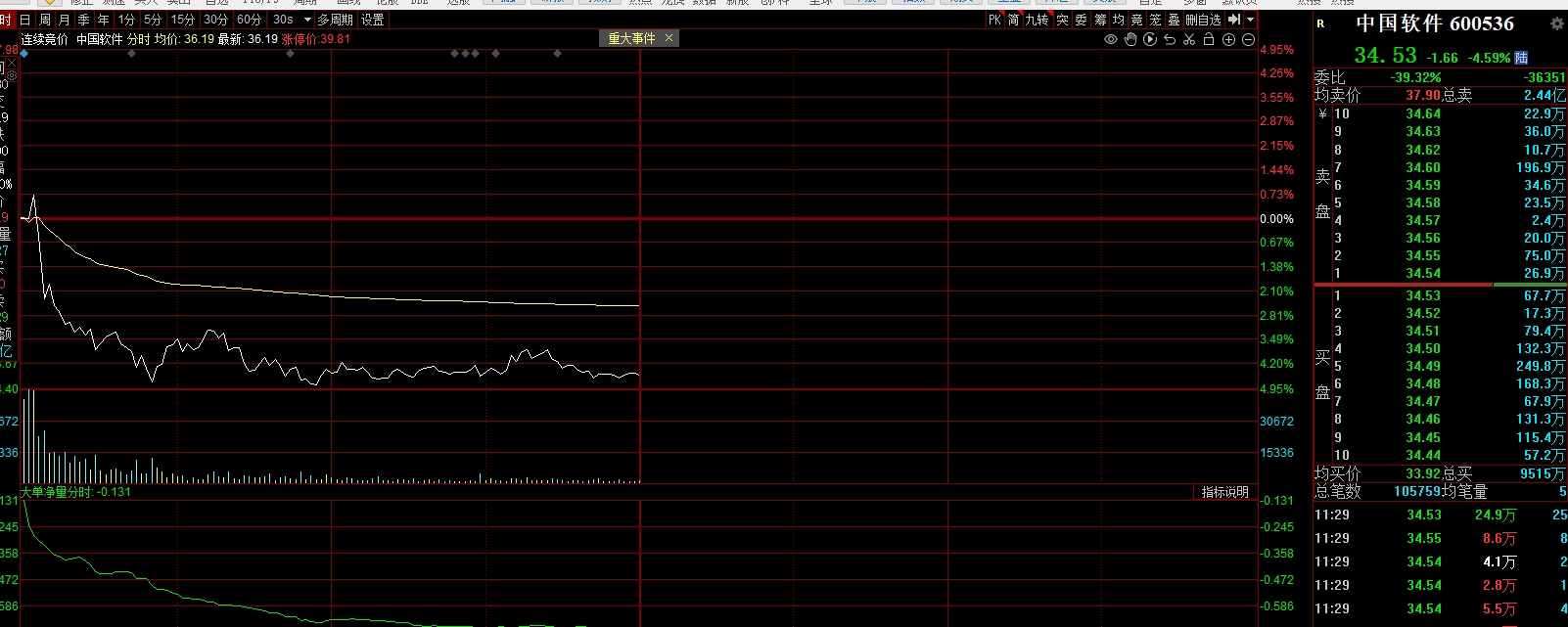Expand the toolbar overflow dropdown arrow
1568x627 pixels.
tap(1251, 20)
